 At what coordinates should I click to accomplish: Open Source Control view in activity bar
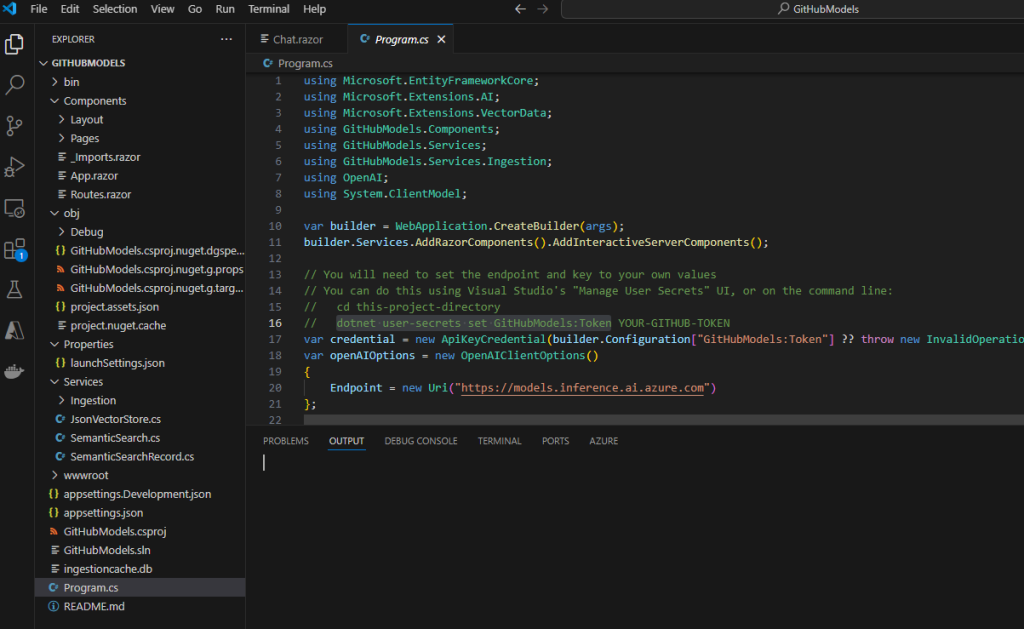(x=14, y=125)
